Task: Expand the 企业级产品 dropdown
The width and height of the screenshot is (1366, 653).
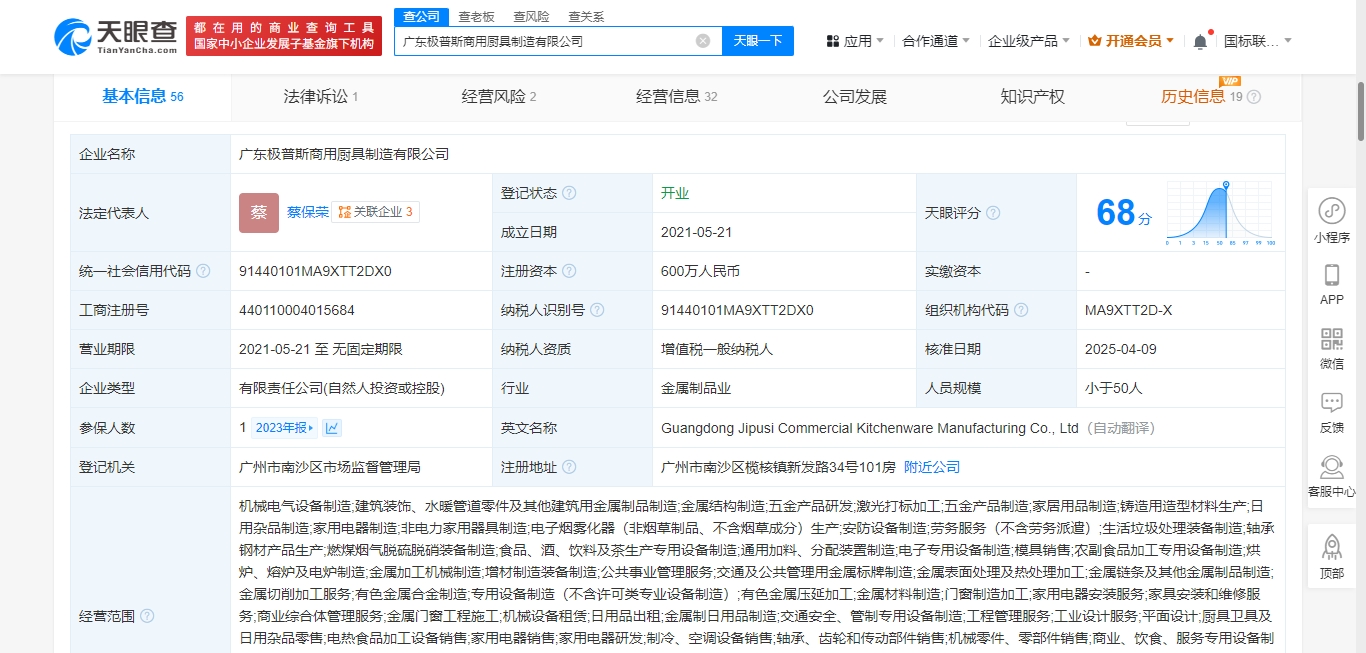Action: pyautogui.click(x=1066, y=41)
